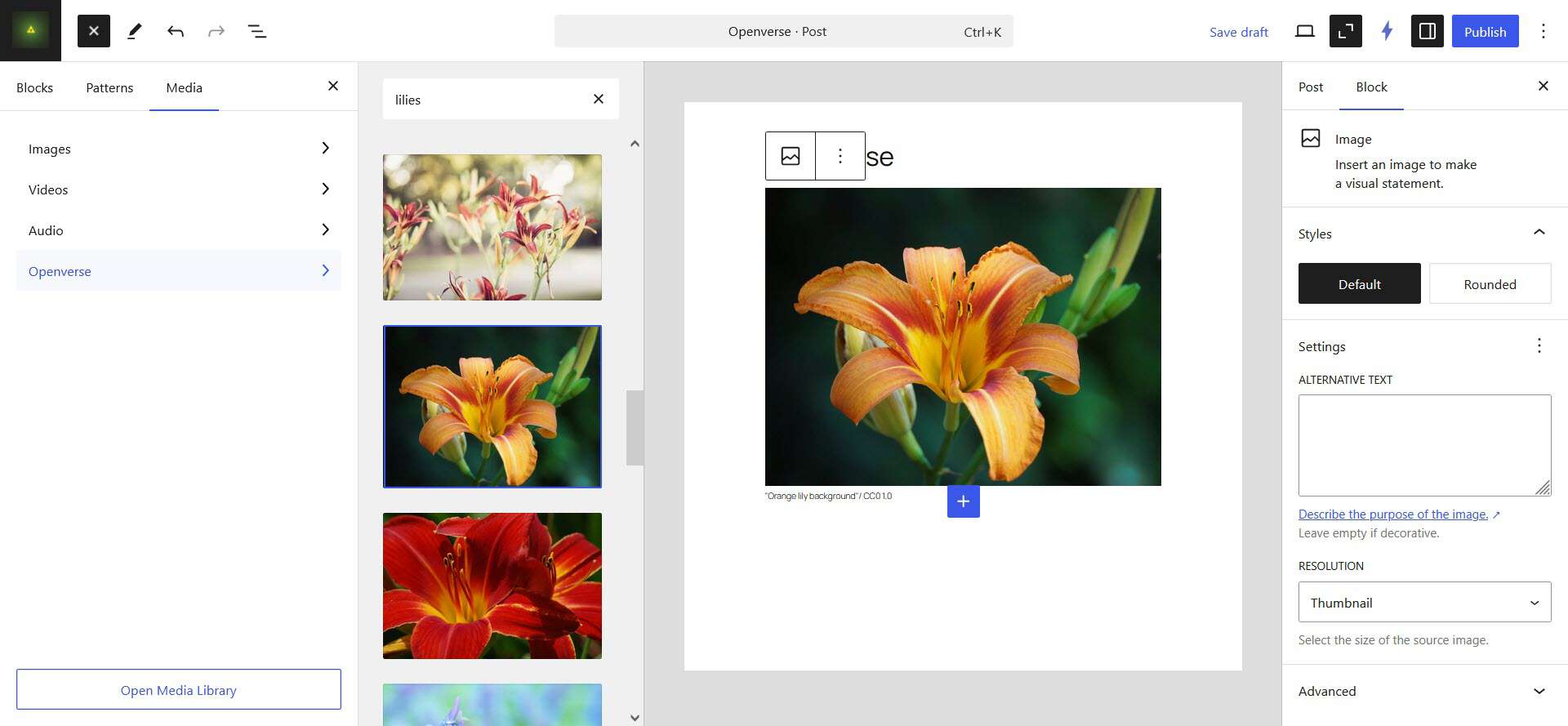
Task: Open the laptop preview View icon
Action: [x=1305, y=31]
